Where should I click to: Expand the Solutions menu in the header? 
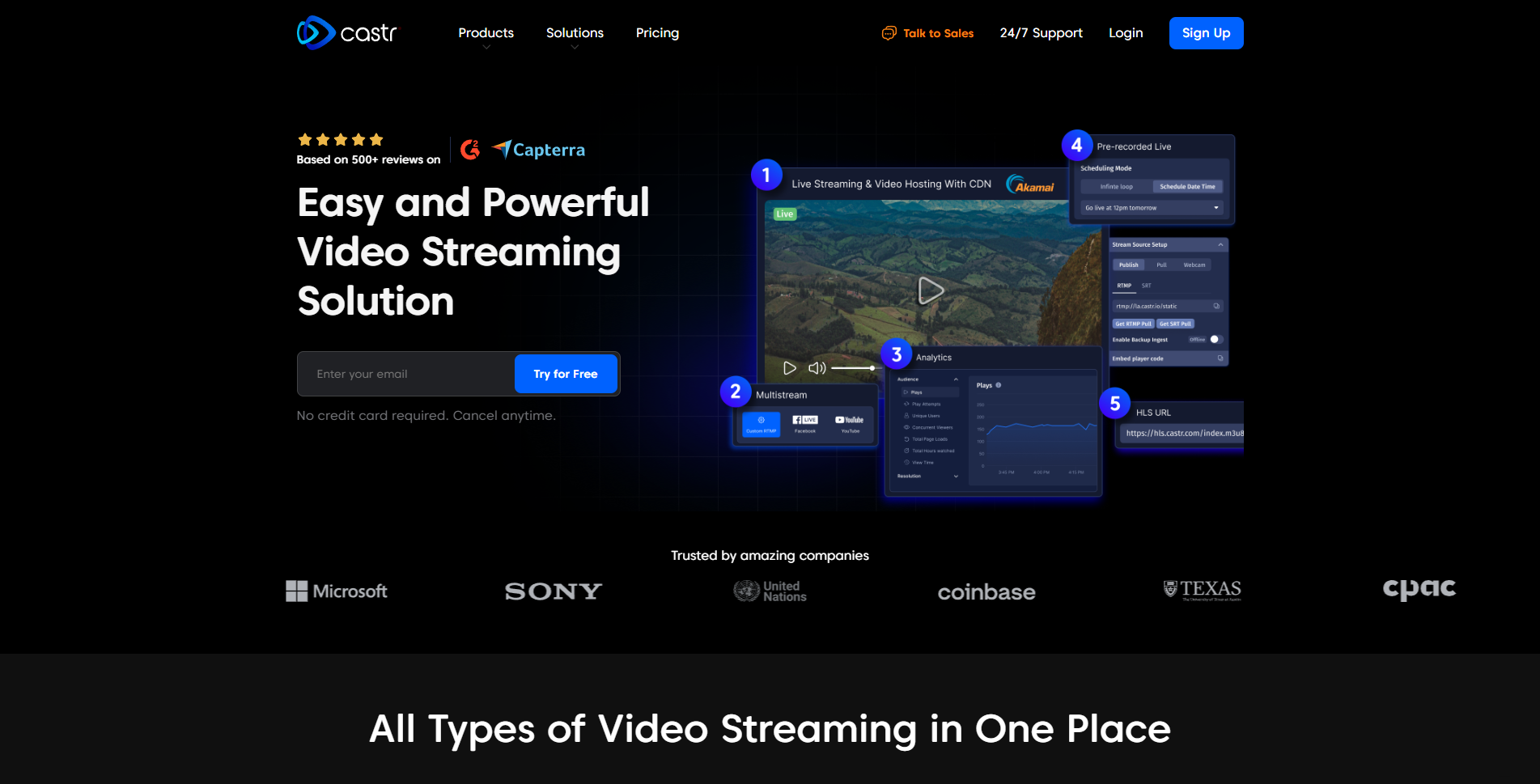[x=575, y=33]
